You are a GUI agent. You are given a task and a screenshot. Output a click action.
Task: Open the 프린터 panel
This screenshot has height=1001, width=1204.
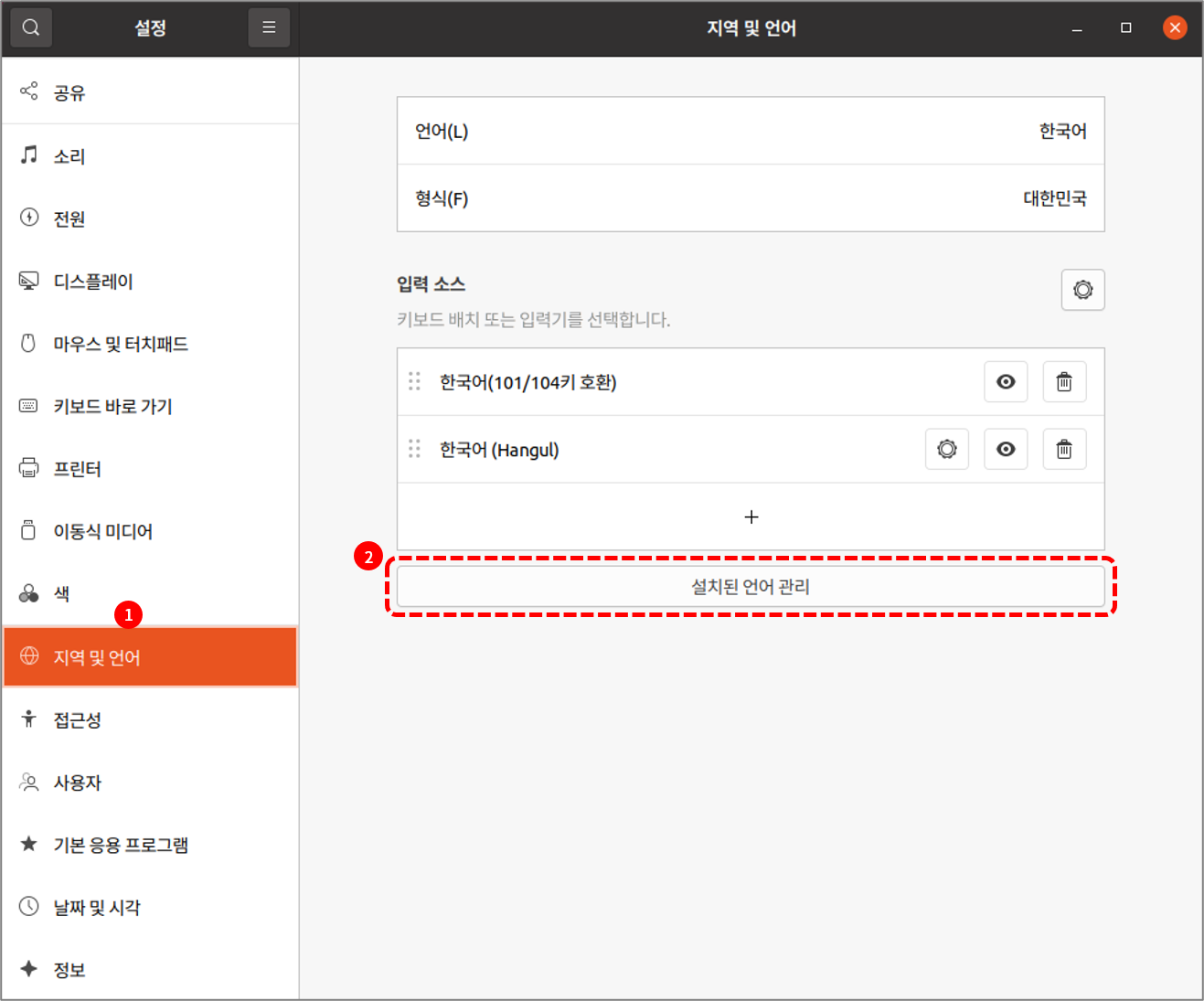[150, 469]
